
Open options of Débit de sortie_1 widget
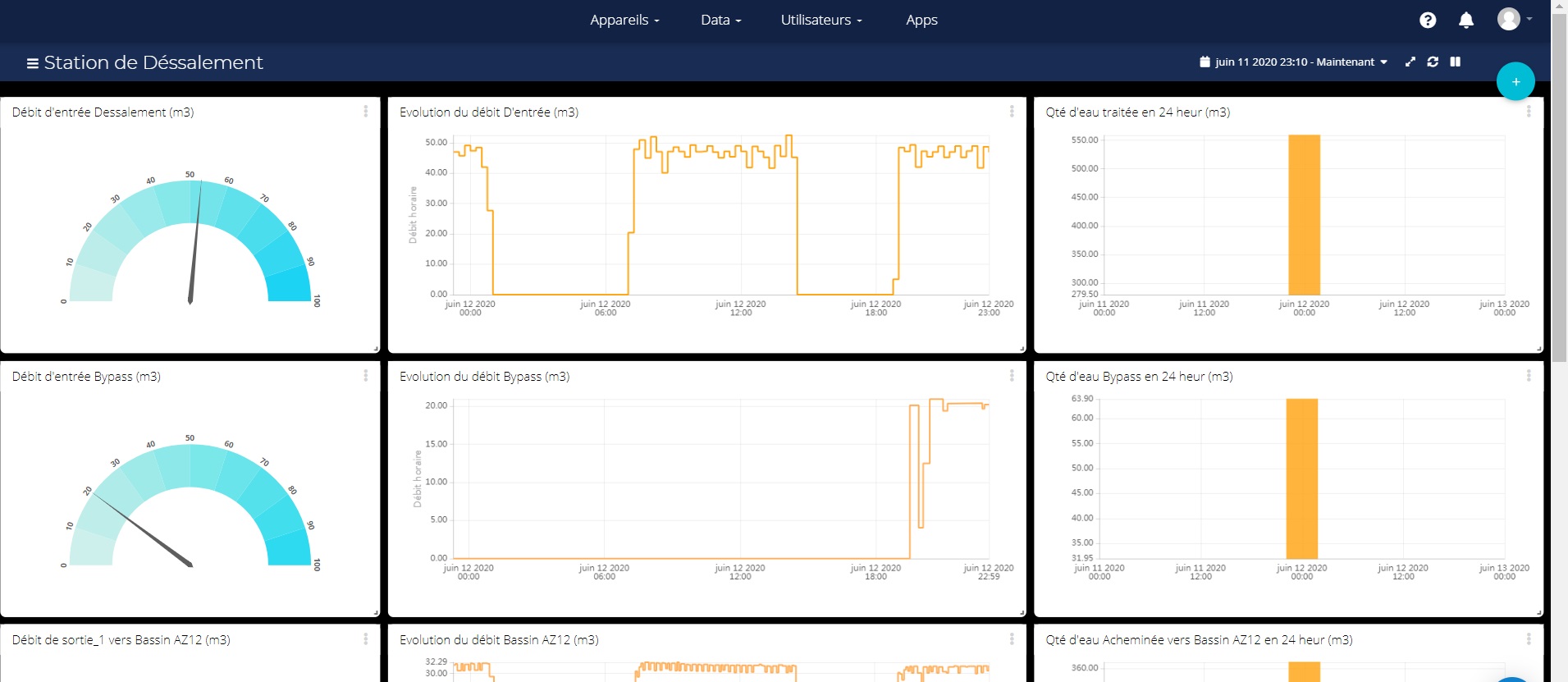[366, 639]
